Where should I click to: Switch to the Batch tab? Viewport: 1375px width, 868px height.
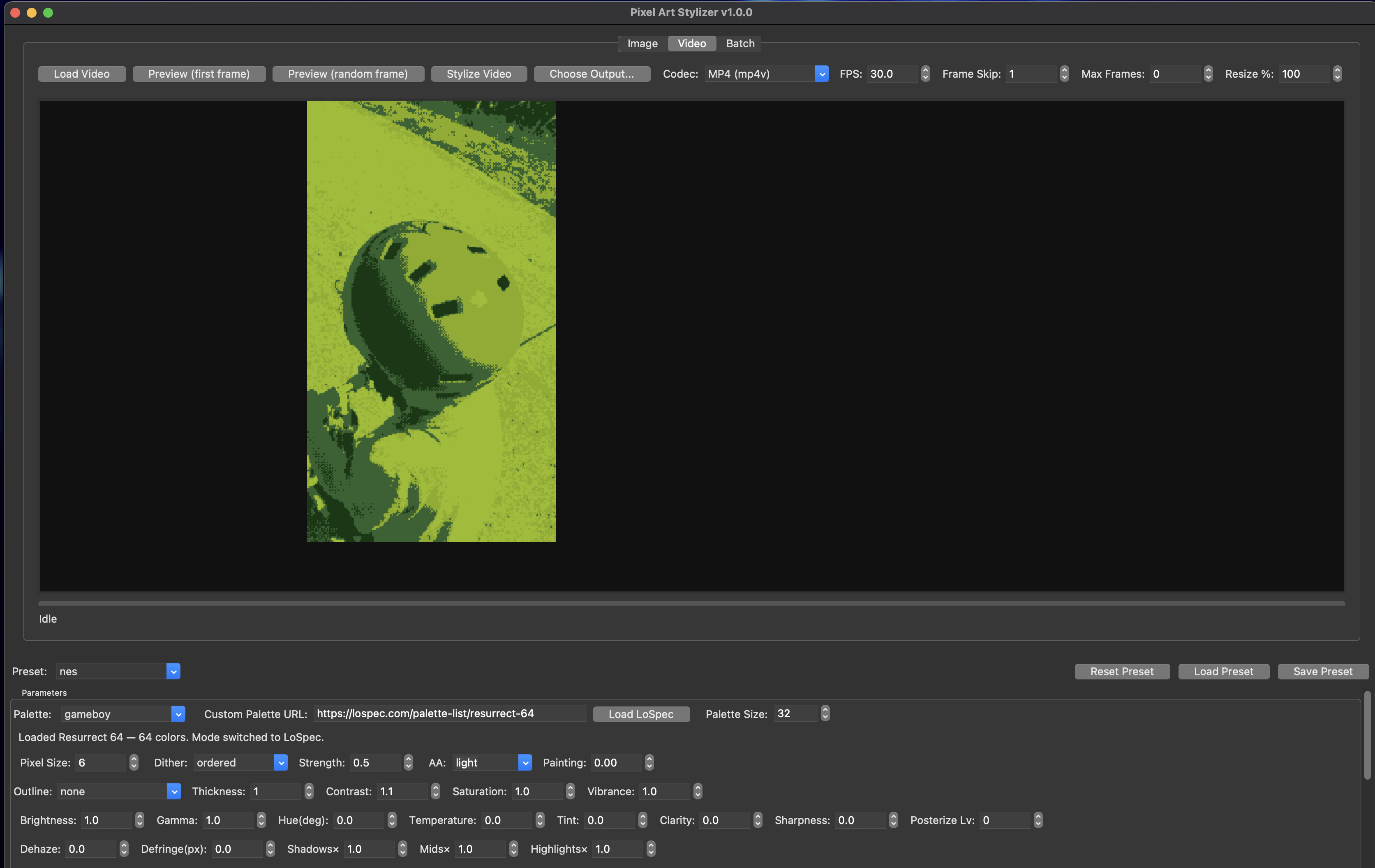(739, 44)
